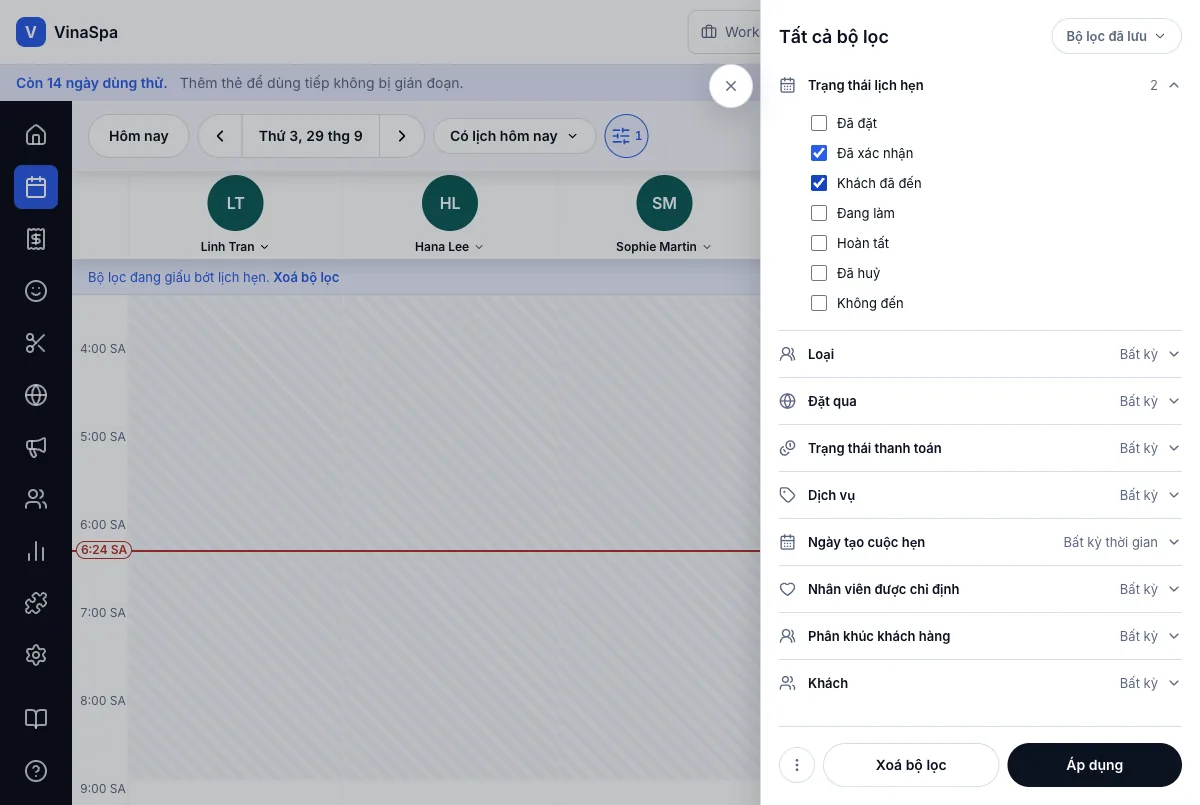Screen dimensions: 1200x805
Task: Open the Services scissors icon in sidebar
Action: pyautogui.click(x=36, y=343)
